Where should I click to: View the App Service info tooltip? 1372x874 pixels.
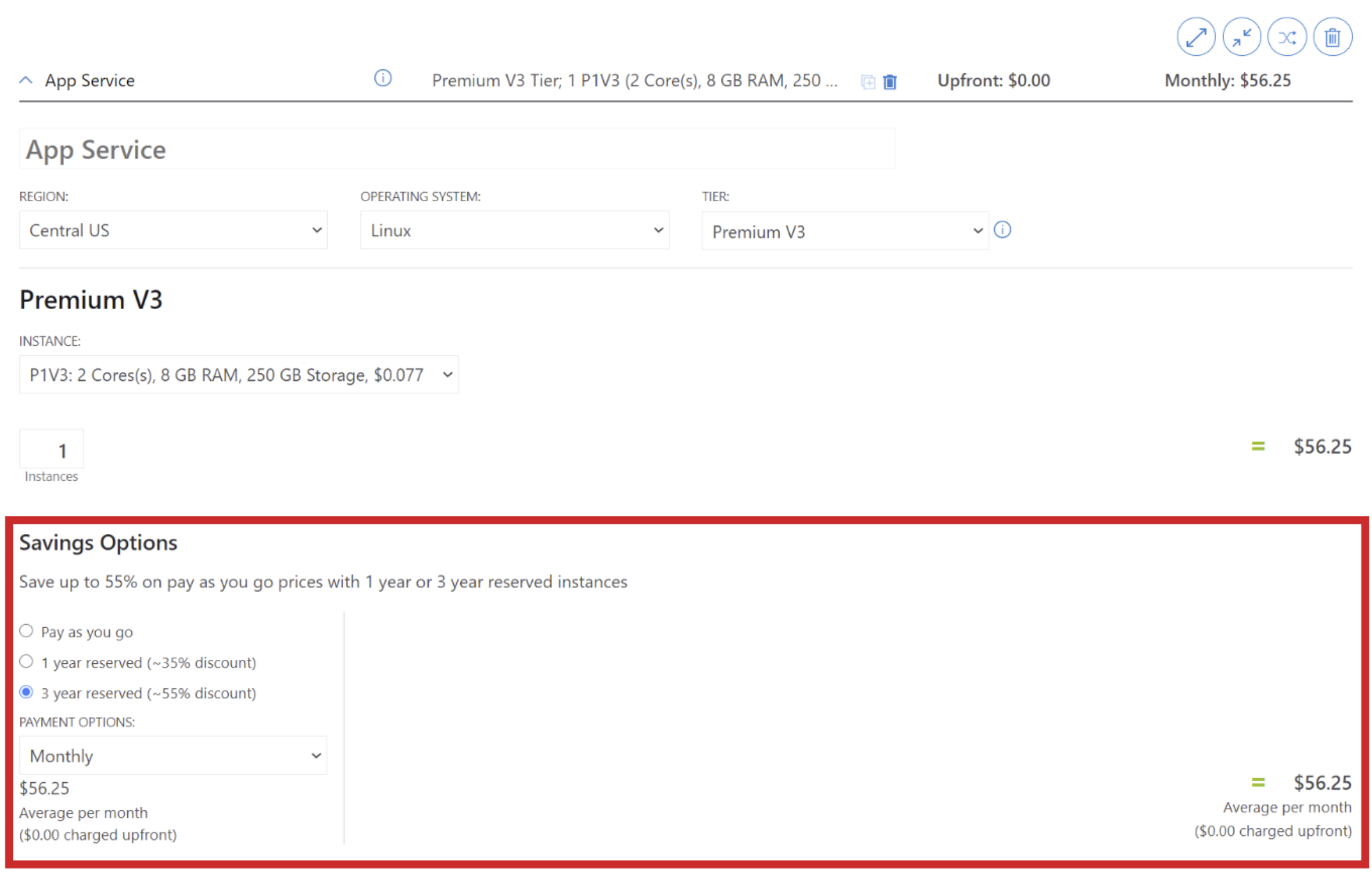(382, 78)
